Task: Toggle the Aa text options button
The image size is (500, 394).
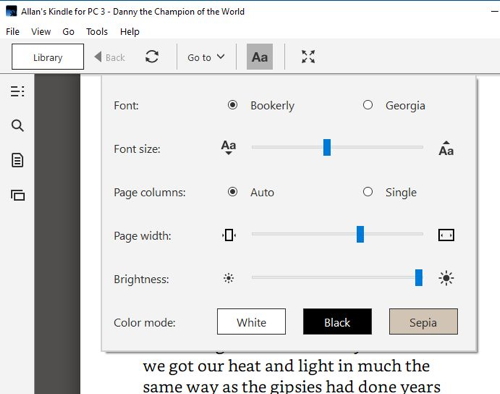Action: tap(260, 57)
